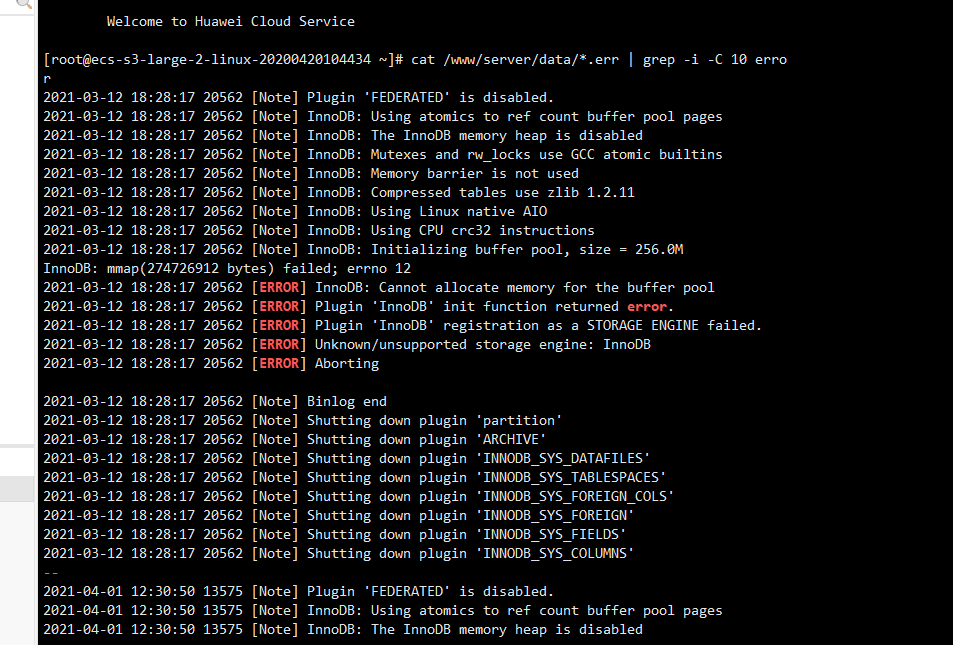Click the 'Welcome to Huawei Cloud Service' banner
Screen dimensions: 953x645
click(x=230, y=21)
